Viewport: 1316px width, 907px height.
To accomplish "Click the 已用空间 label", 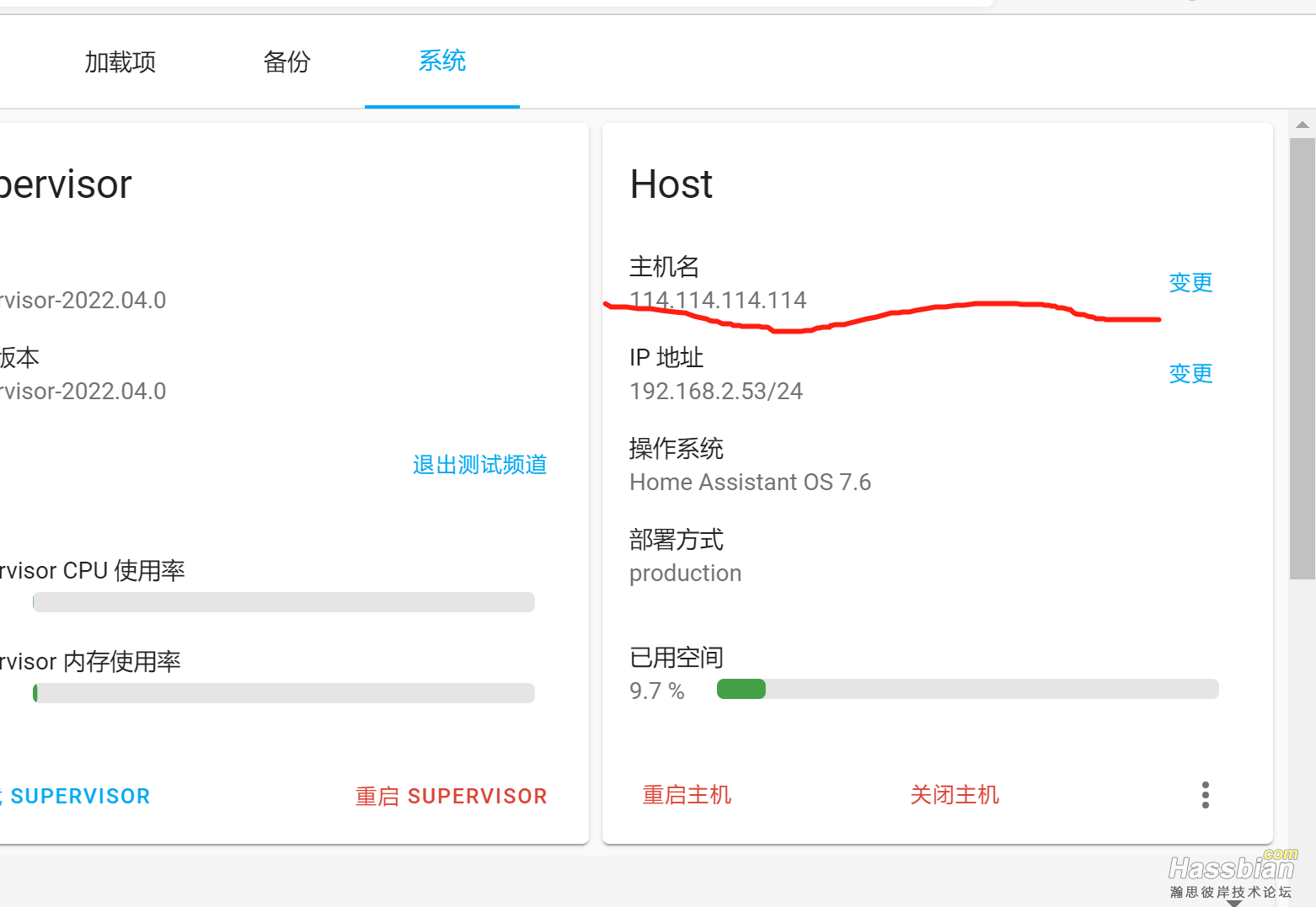I will click(x=677, y=658).
